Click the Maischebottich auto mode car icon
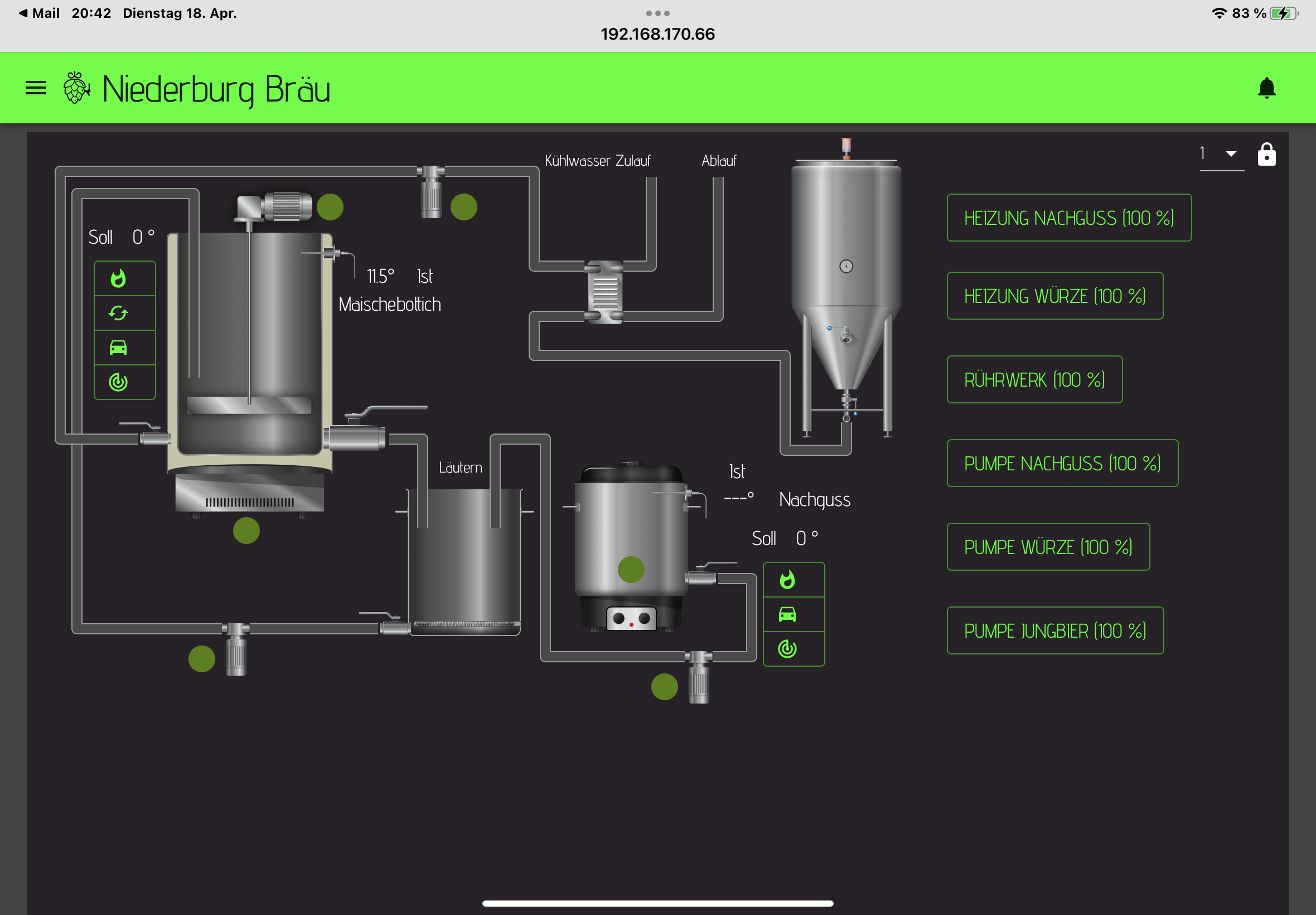 (119, 348)
